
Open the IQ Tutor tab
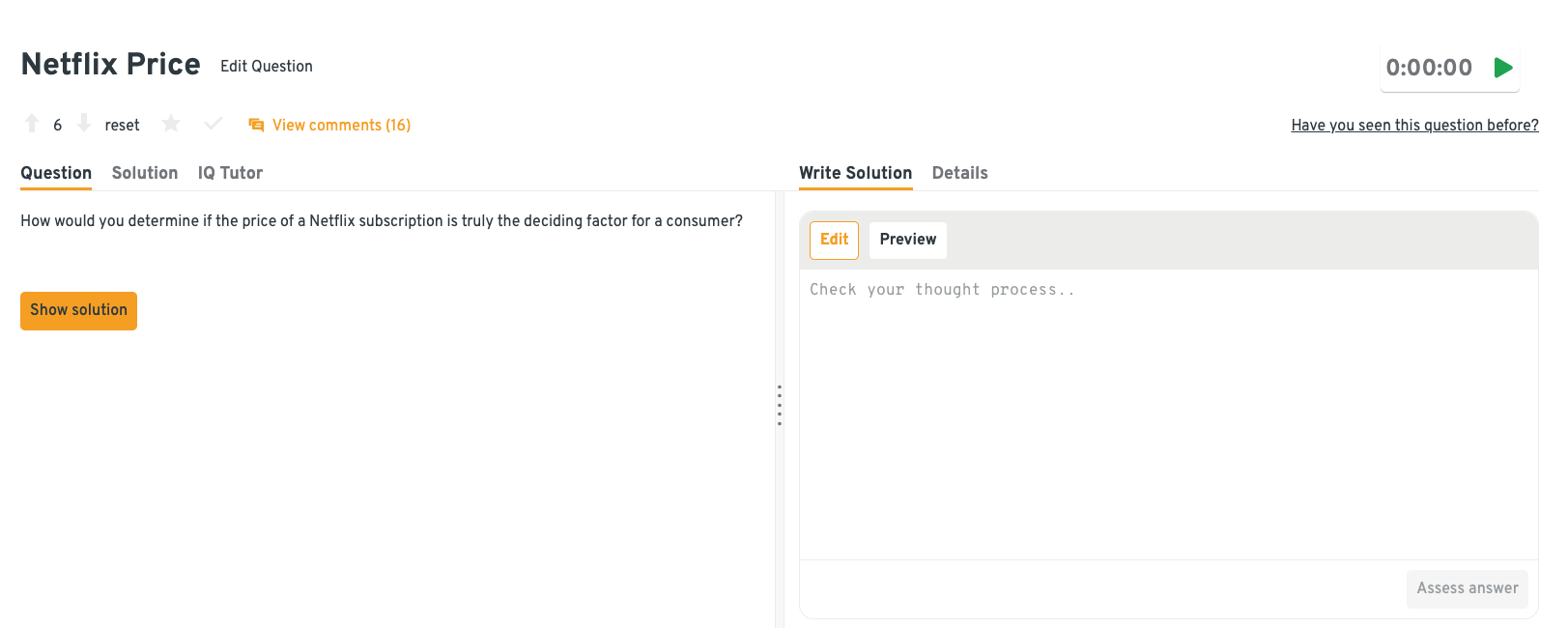coord(230,173)
